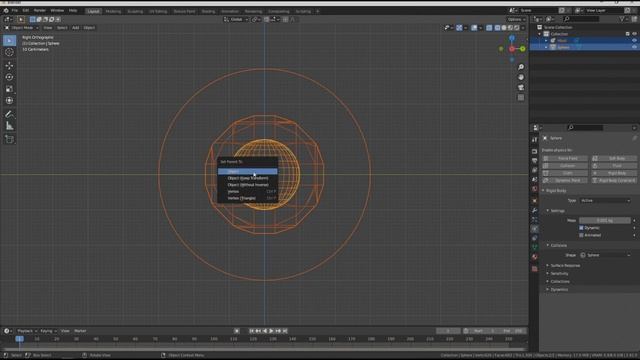This screenshot has height=360, width=640.
Task: Toggle X-ray mode in viewport header
Action: pyautogui.click(x=489, y=28)
